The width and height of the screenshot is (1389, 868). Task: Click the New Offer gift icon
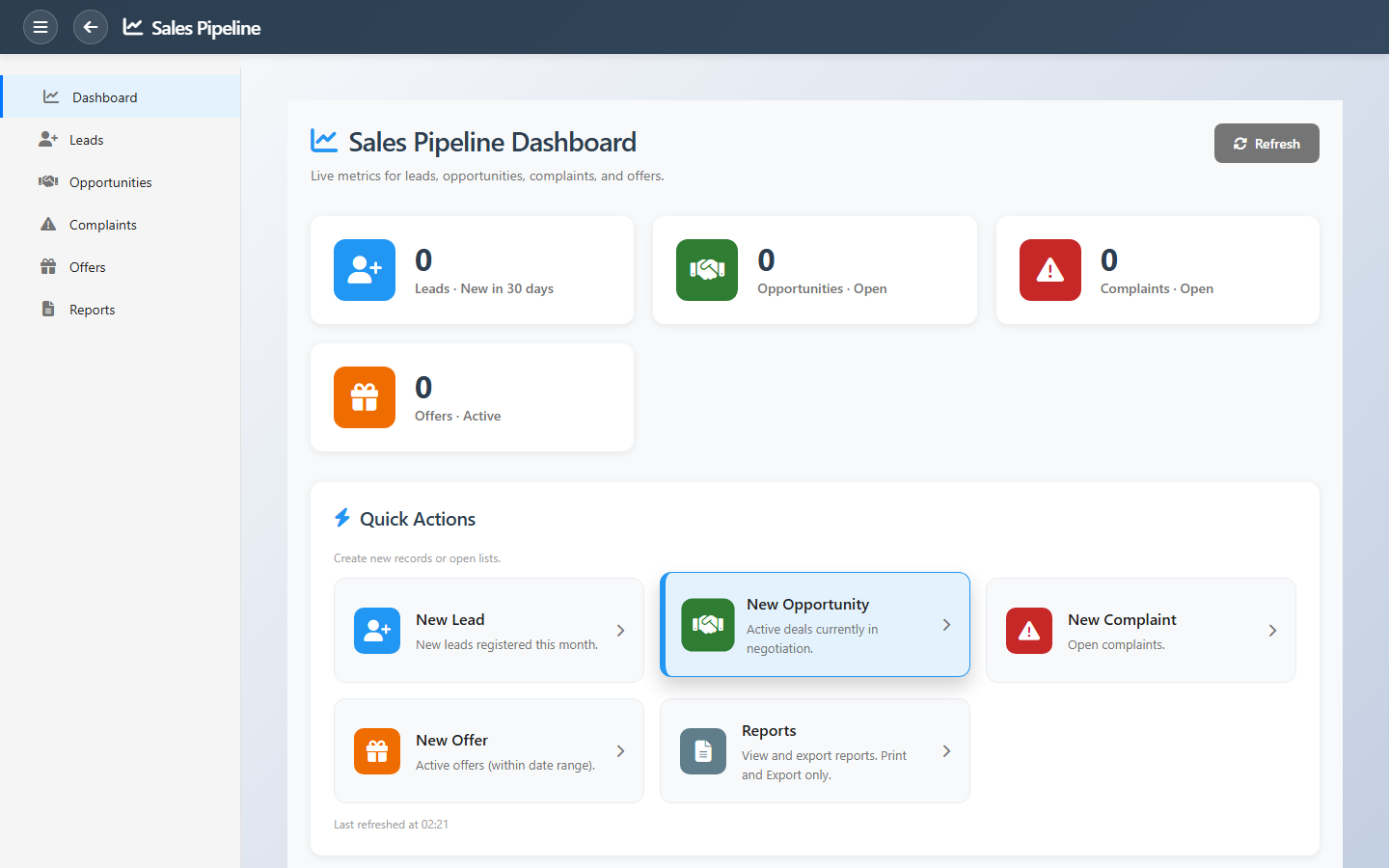pyautogui.click(x=377, y=751)
